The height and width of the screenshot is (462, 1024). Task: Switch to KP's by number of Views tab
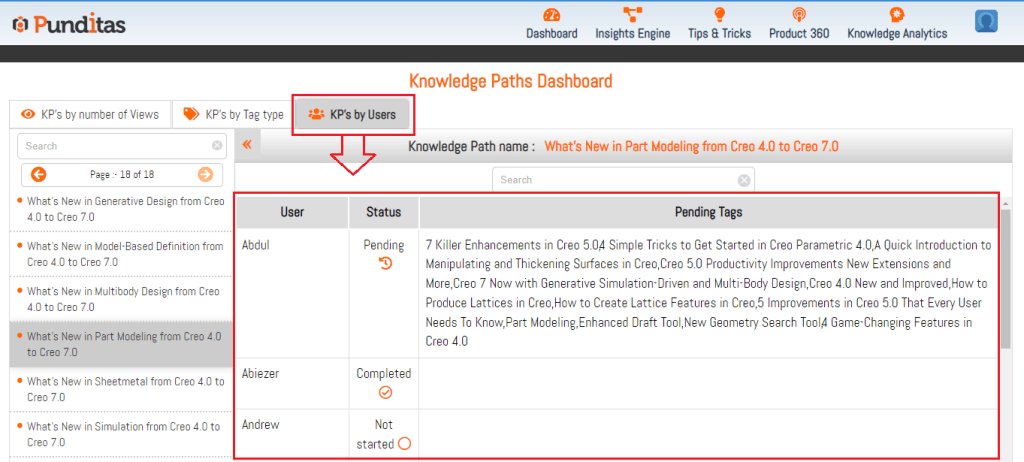click(x=90, y=115)
